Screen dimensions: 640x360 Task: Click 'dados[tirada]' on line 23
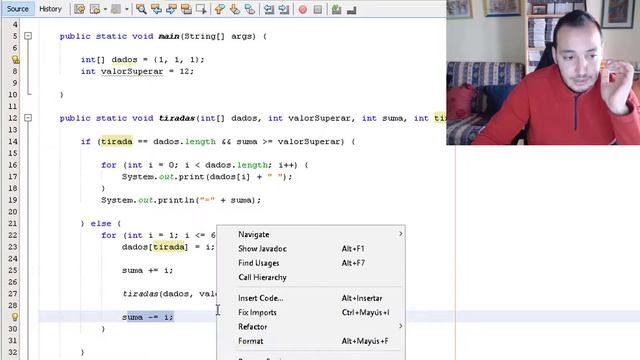pos(155,247)
